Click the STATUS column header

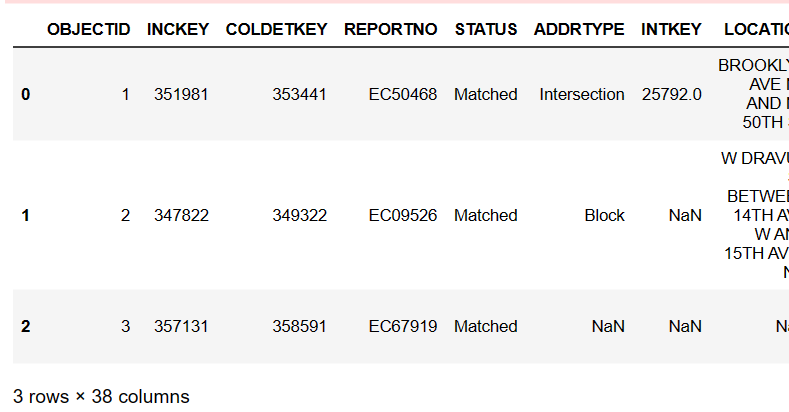tap(486, 29)
